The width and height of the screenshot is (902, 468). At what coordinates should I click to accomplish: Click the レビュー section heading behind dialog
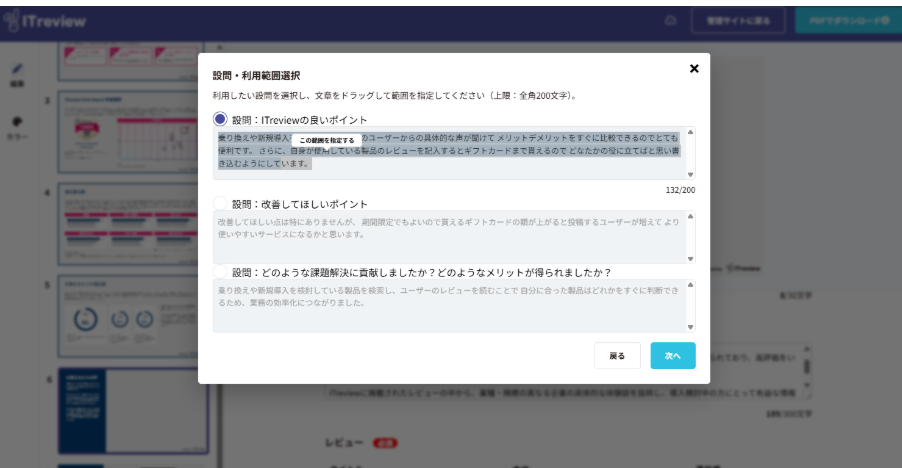(x=344, y=443)
